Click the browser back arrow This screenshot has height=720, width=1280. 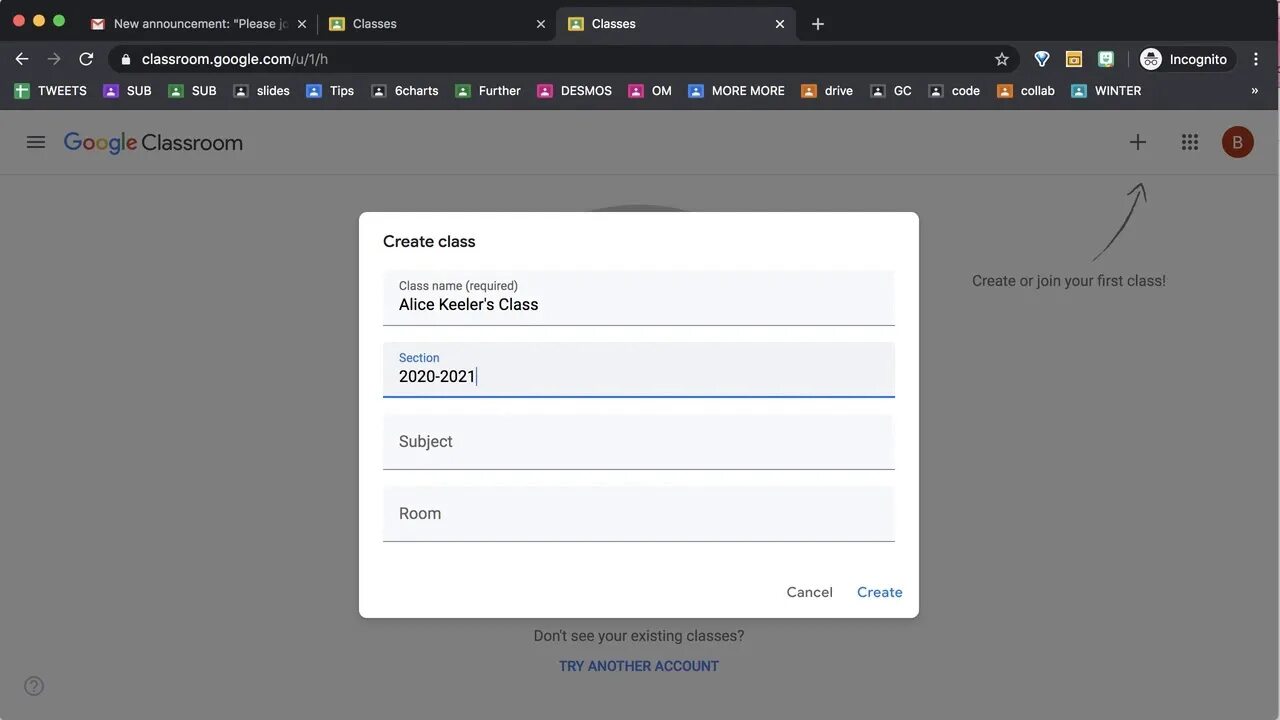[x=22, y=59]
